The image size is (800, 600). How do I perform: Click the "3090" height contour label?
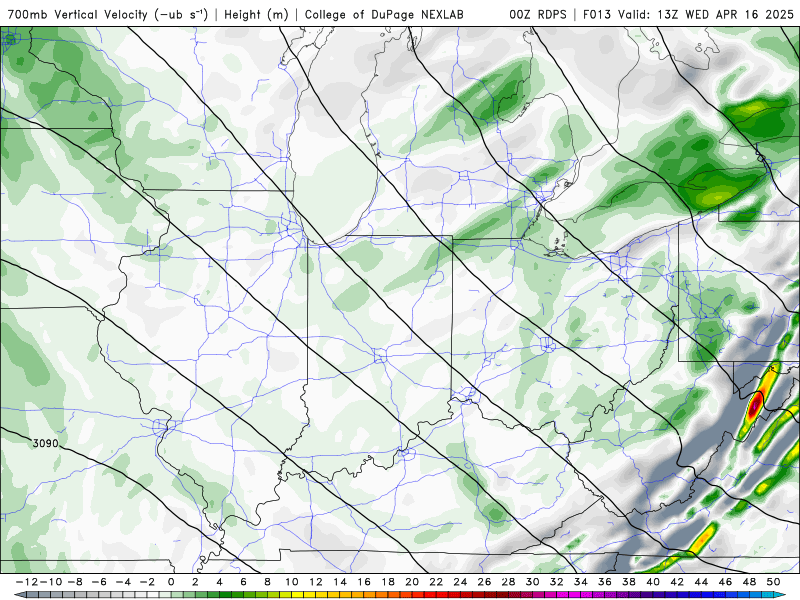coord(45,443)
